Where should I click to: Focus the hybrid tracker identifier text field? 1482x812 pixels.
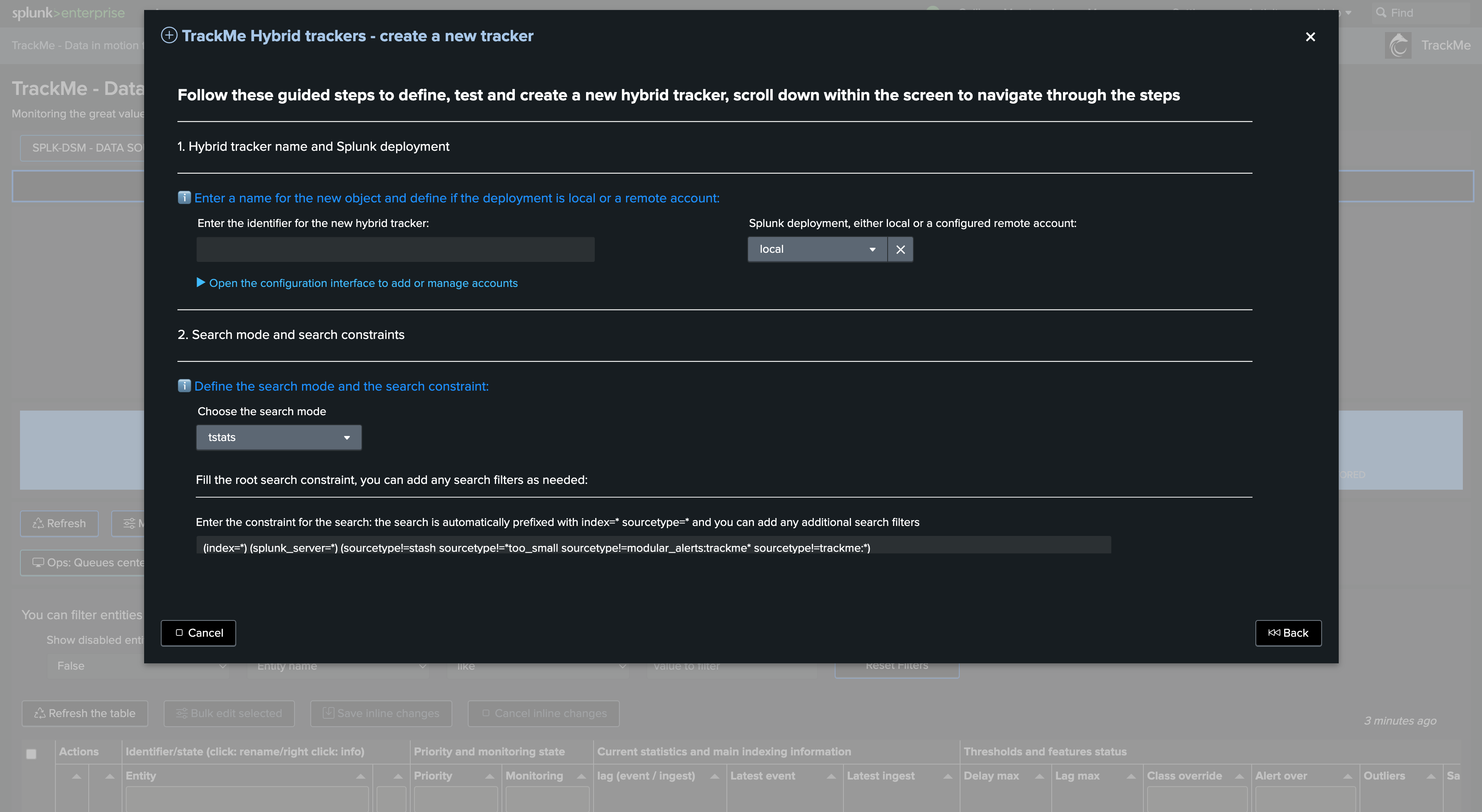pos(395,249)
